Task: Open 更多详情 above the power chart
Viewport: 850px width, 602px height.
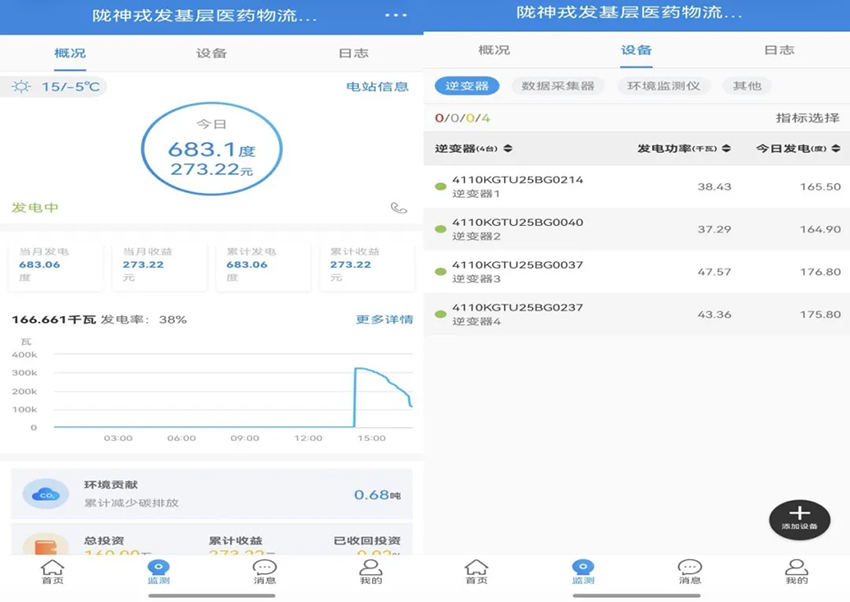Action: pos(384,320)
